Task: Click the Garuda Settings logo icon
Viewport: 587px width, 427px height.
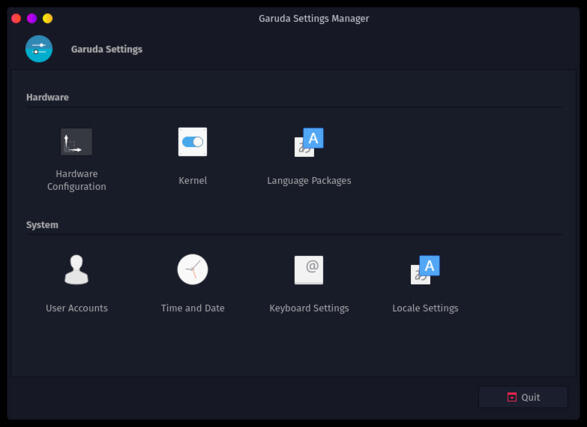Action: point(39,49)
